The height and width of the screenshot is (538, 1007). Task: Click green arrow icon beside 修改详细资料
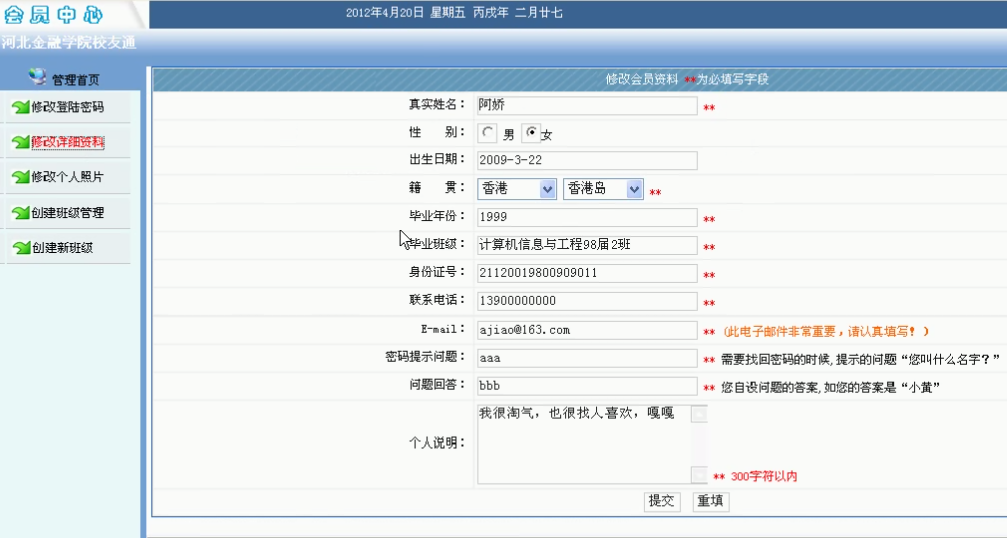(x=21, y=142)
